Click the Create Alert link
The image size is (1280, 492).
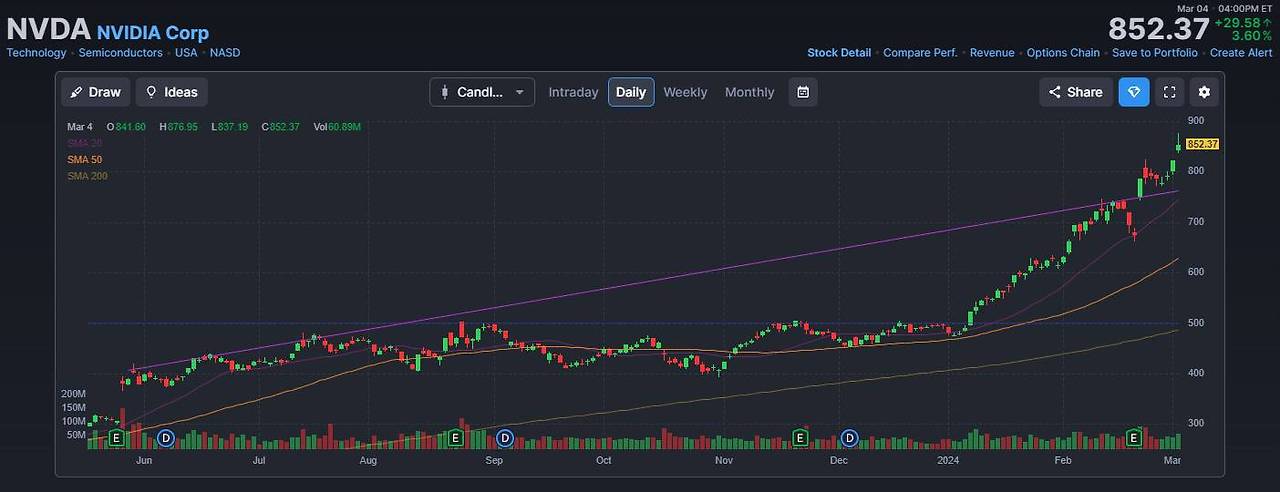[1241, 53]
